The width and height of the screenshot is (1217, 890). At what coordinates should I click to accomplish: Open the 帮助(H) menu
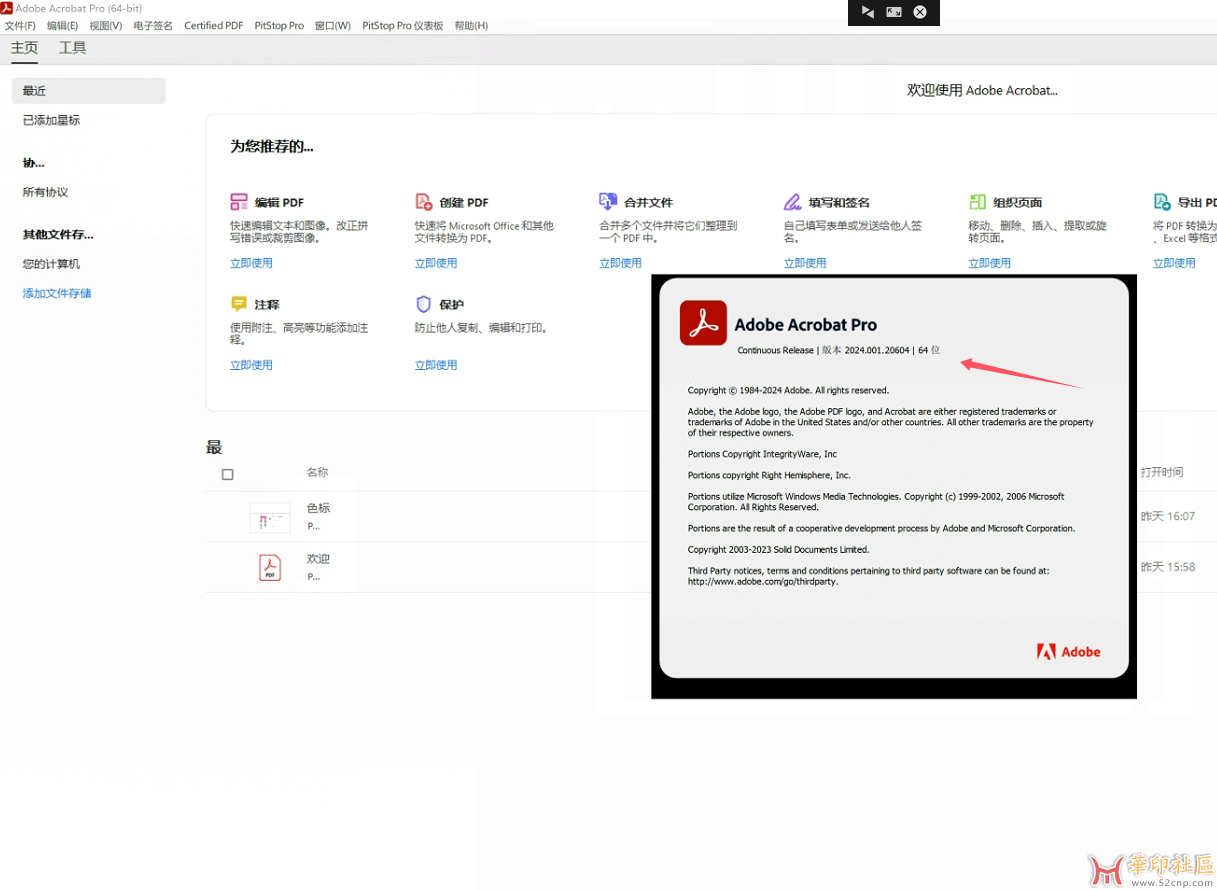[471, 26]
